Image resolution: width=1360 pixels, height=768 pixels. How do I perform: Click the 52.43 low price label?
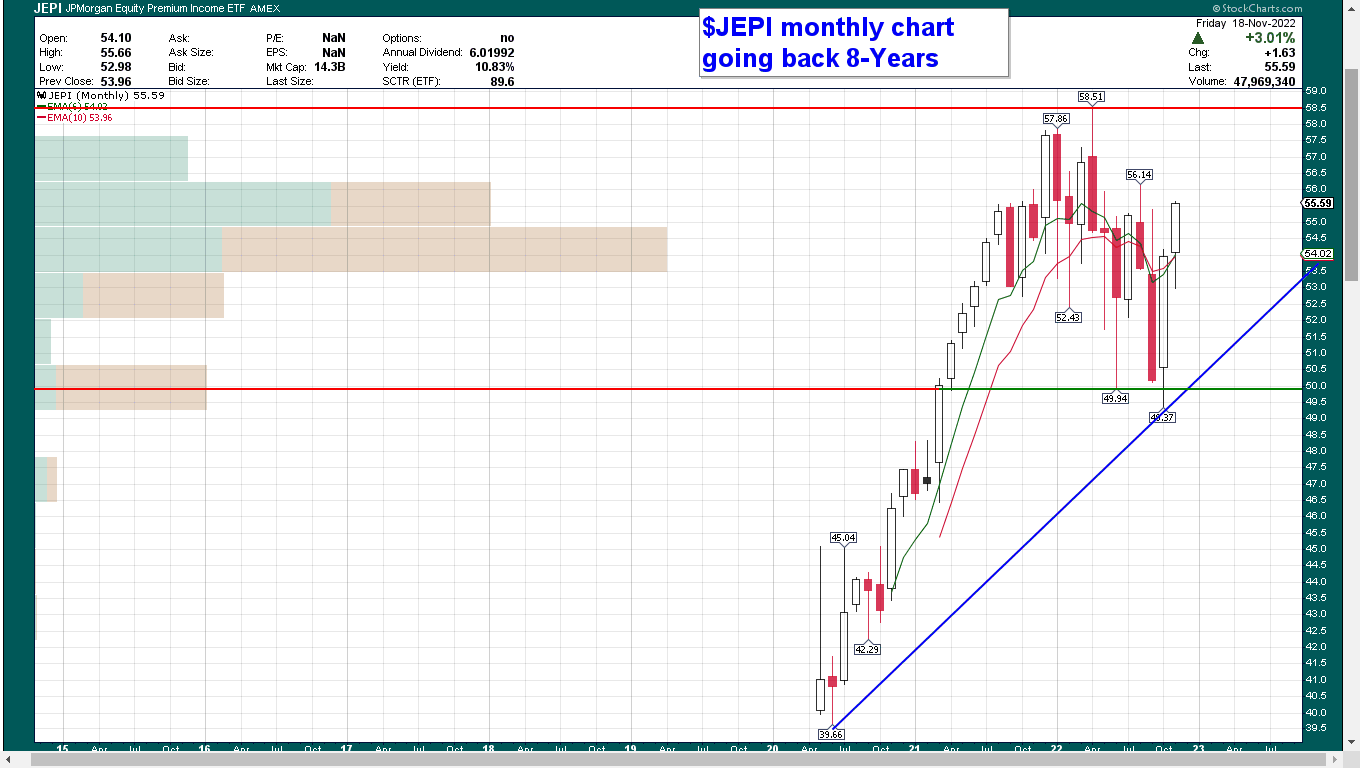pyautogui.click(x=1068, y=317)
